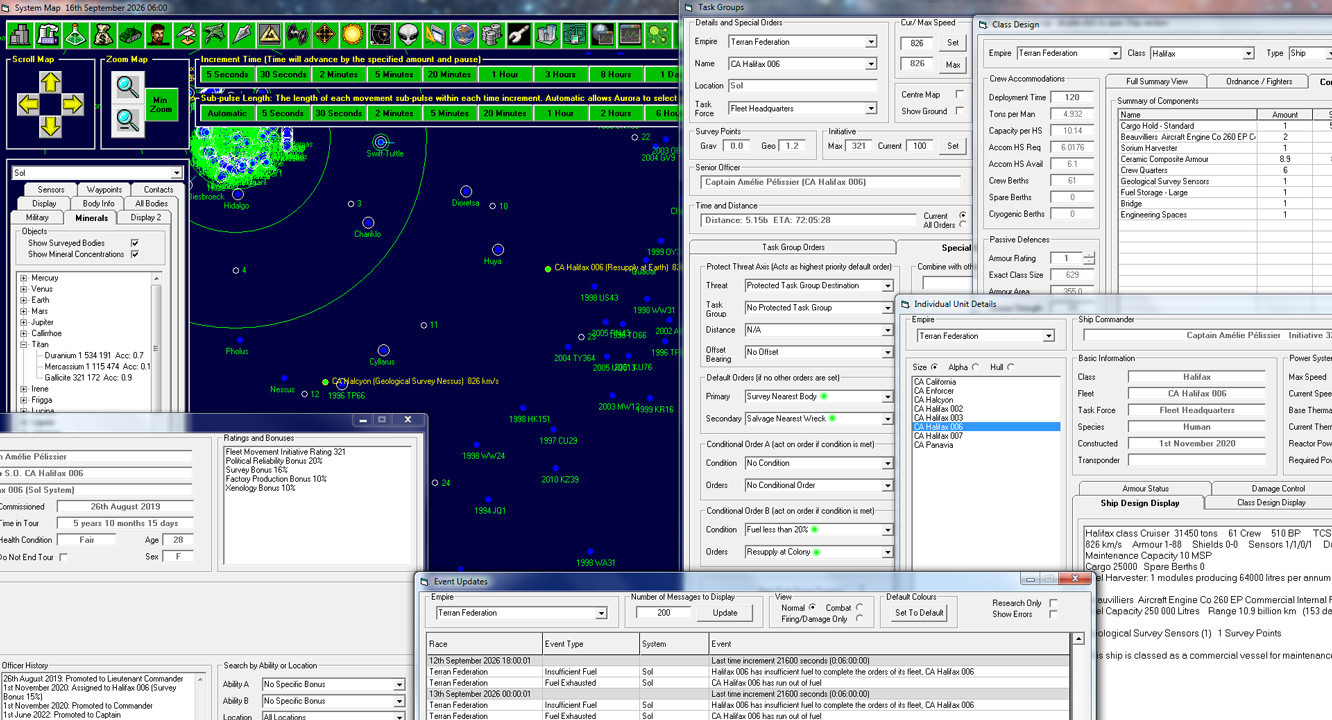Click the wrench toolbar icon
1332x720 pixels.
tap(517, 35)
